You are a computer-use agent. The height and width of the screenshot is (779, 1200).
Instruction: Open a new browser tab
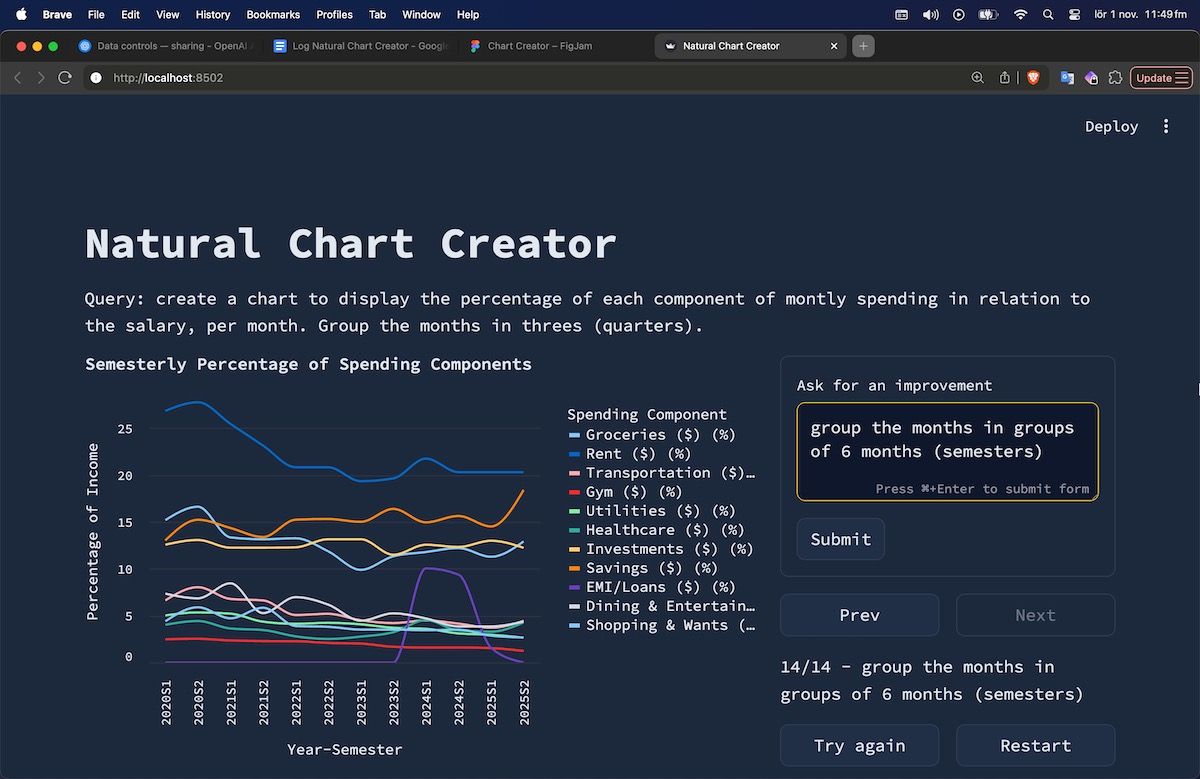click(863, 46)
